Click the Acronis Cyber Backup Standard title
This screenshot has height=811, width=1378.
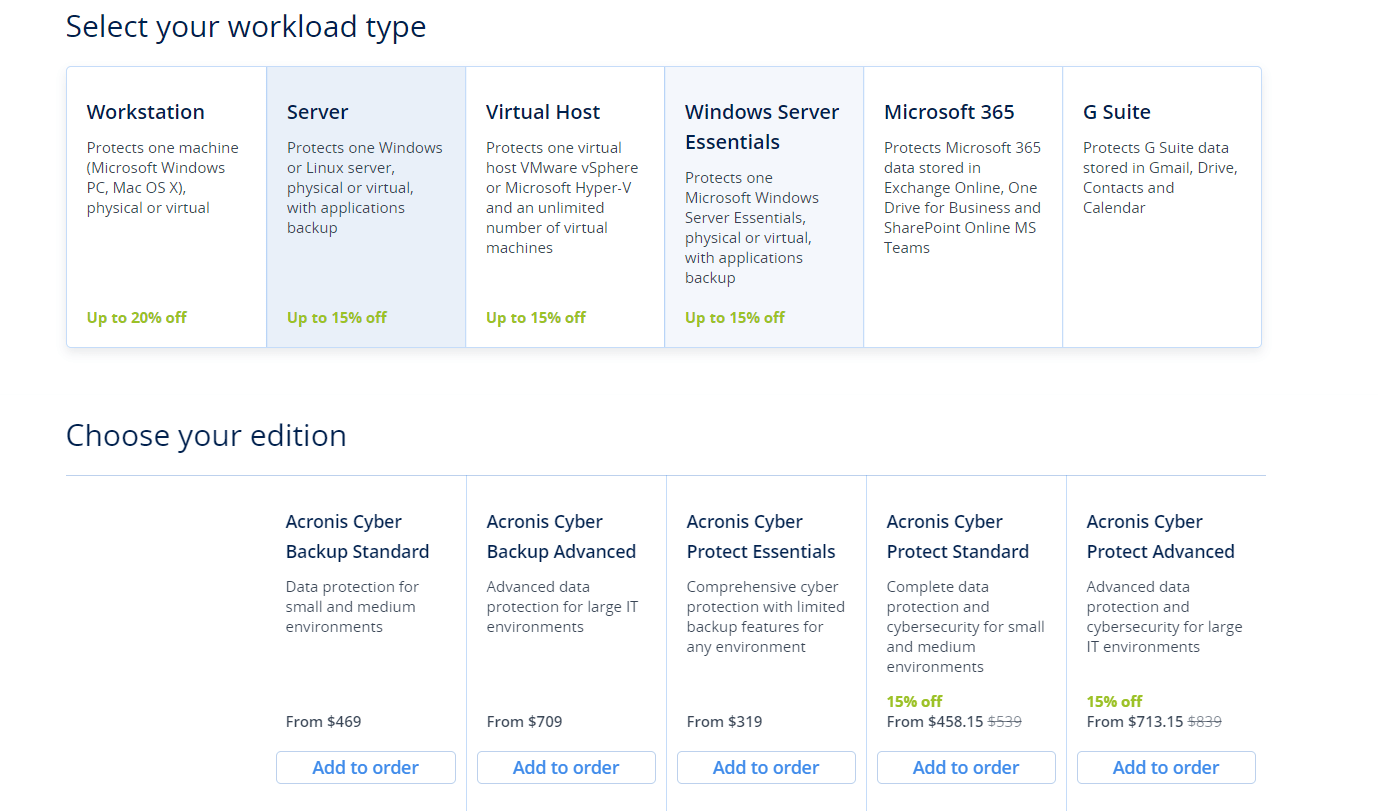[x=357, y=537]
